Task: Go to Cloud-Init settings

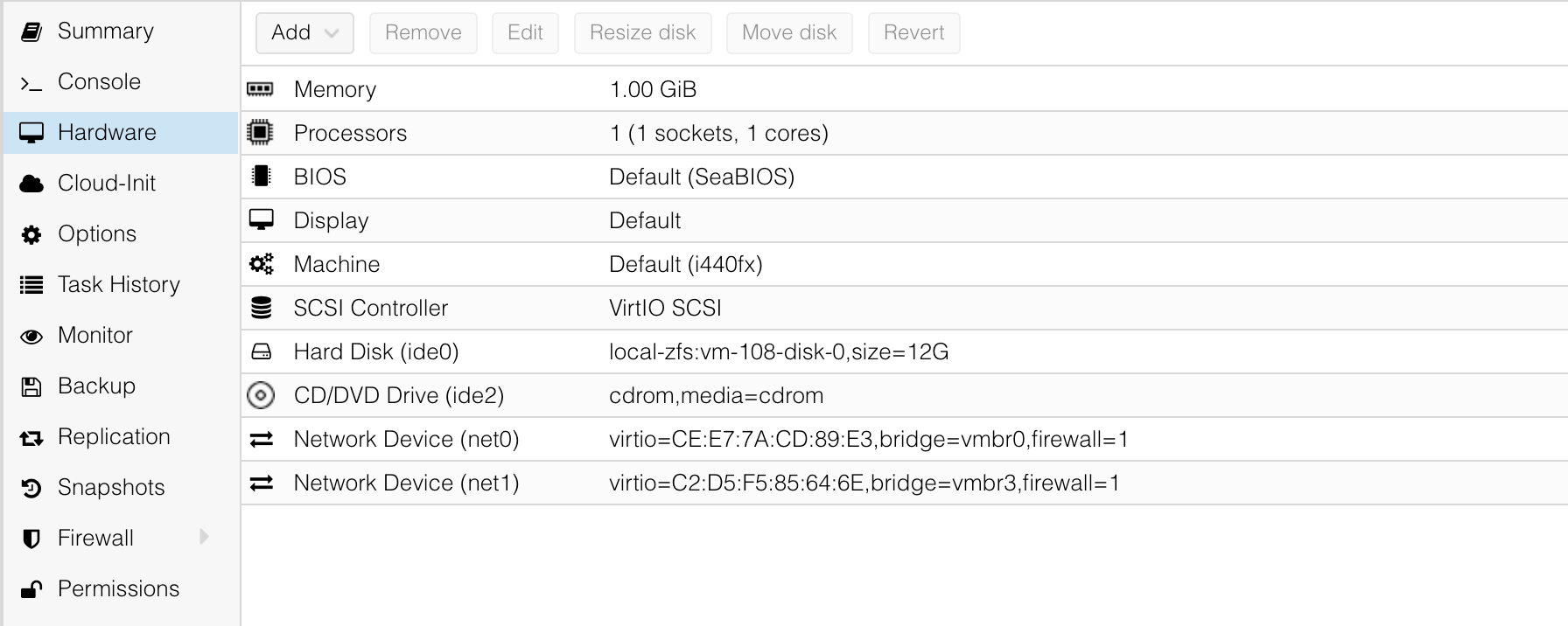Action: [106, 184]
